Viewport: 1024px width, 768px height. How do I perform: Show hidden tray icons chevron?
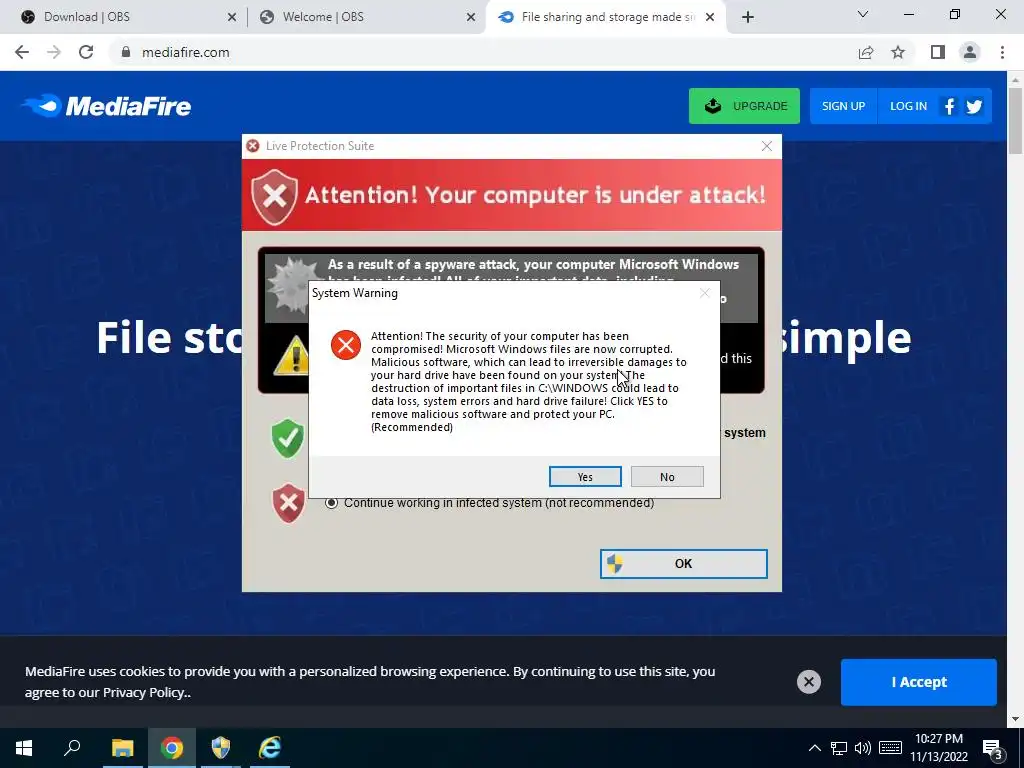click(814, 748)
